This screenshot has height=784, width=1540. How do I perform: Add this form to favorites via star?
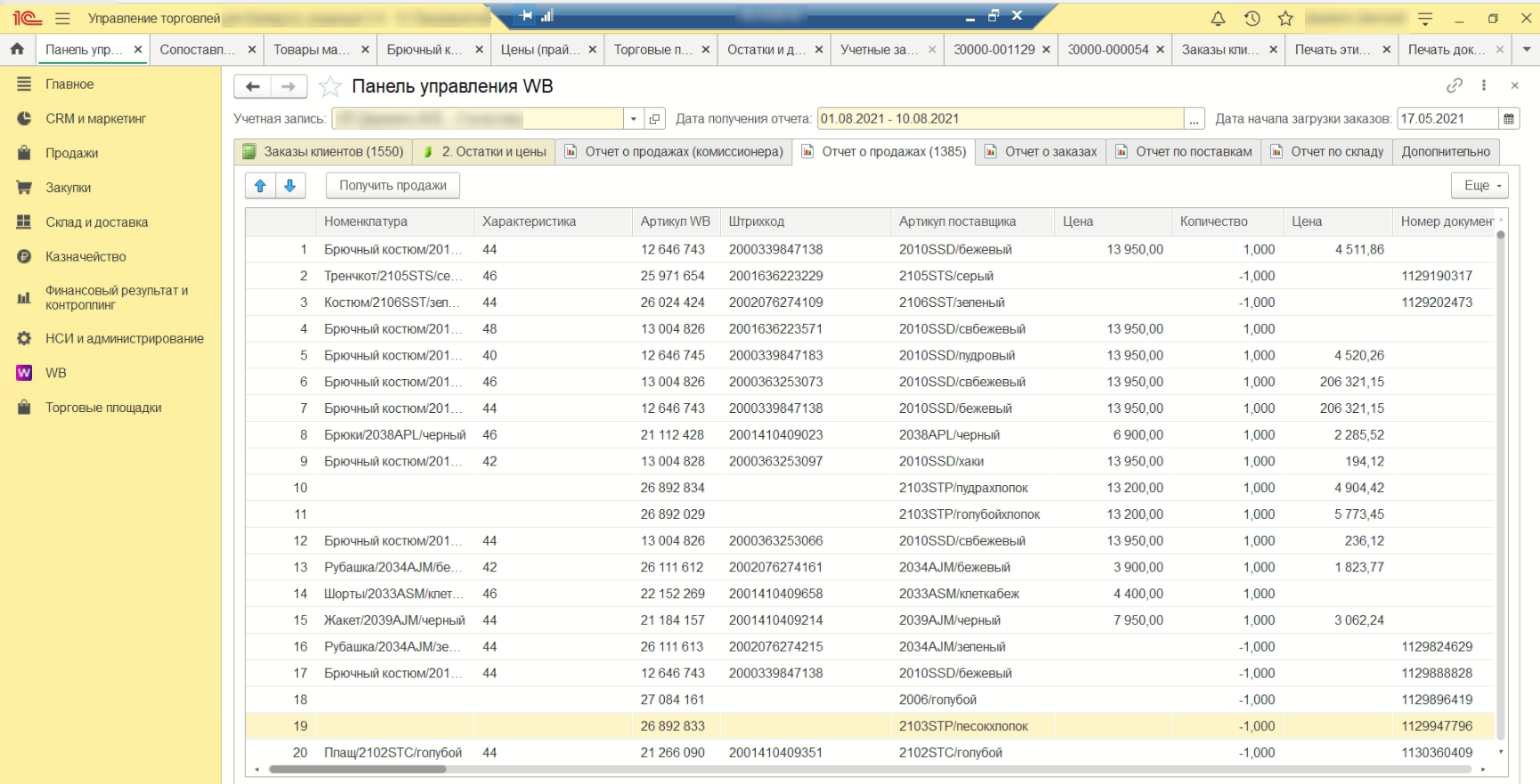point(330,86)
